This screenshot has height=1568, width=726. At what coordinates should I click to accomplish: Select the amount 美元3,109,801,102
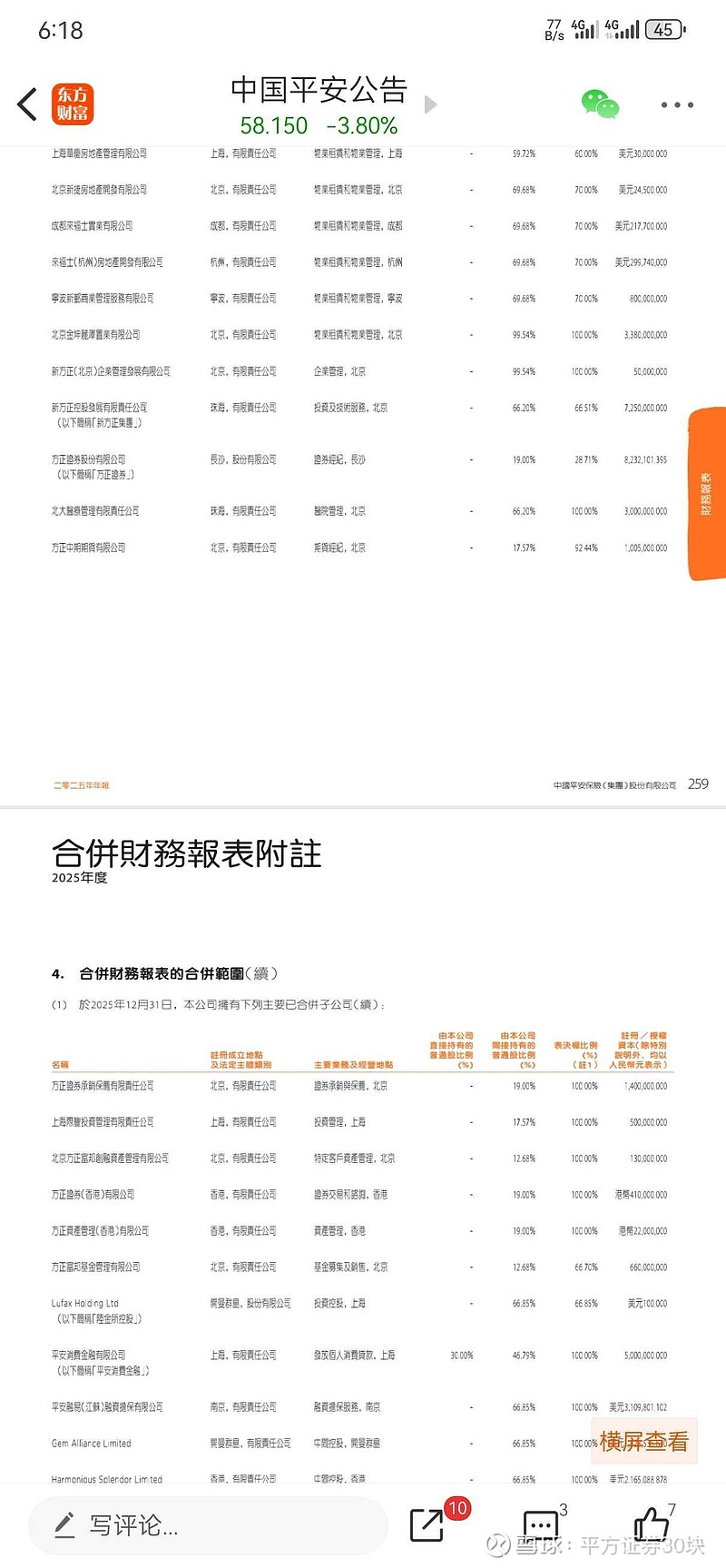point(638,1407)
